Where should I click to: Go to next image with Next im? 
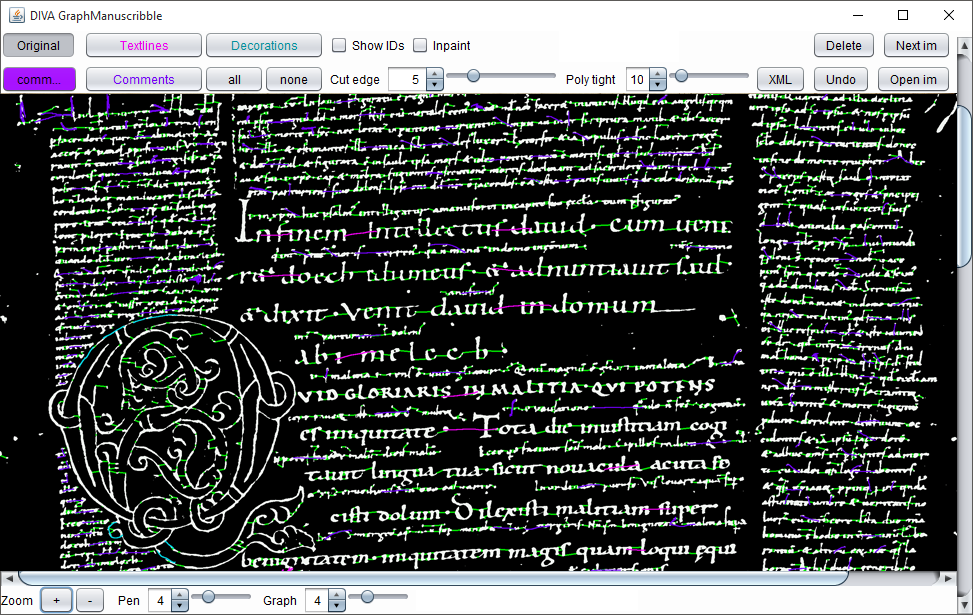pos(916,45)
